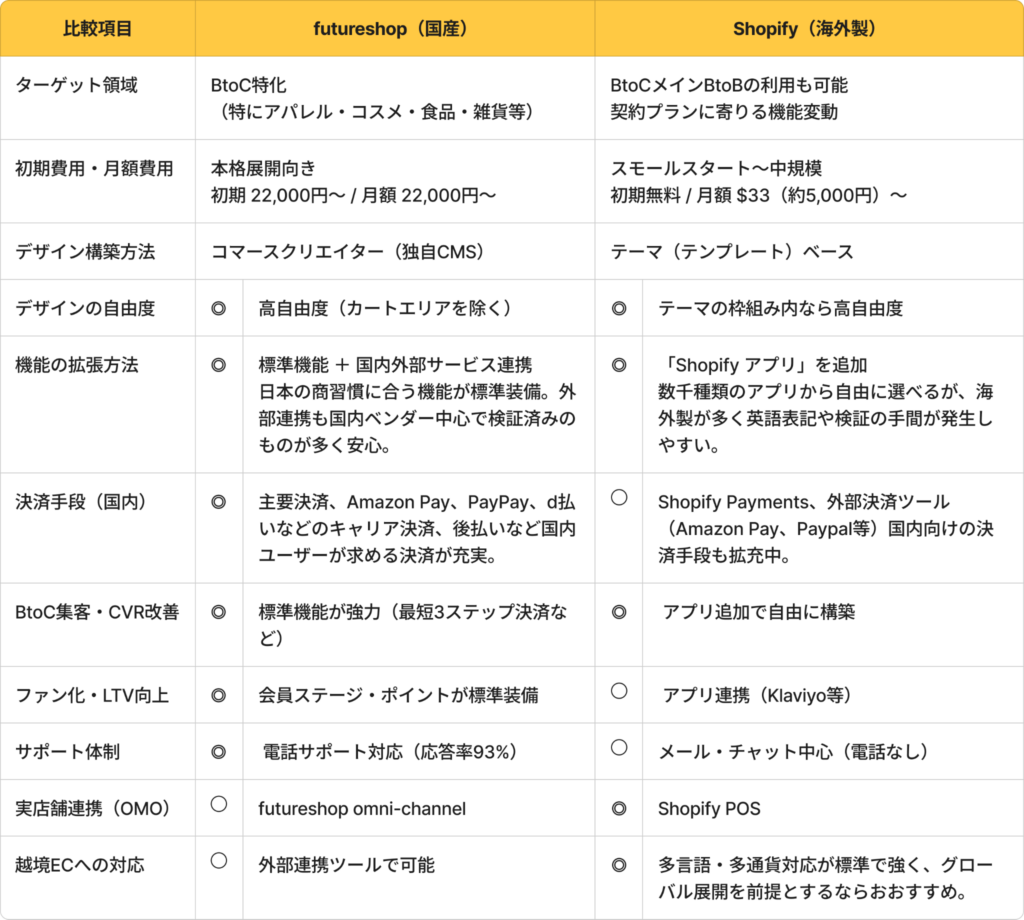The image size is (1024, 920).
Task: Click '（特にアパレル・コスメ・食品・雑貨等）' text
Action: coord(376,112)
